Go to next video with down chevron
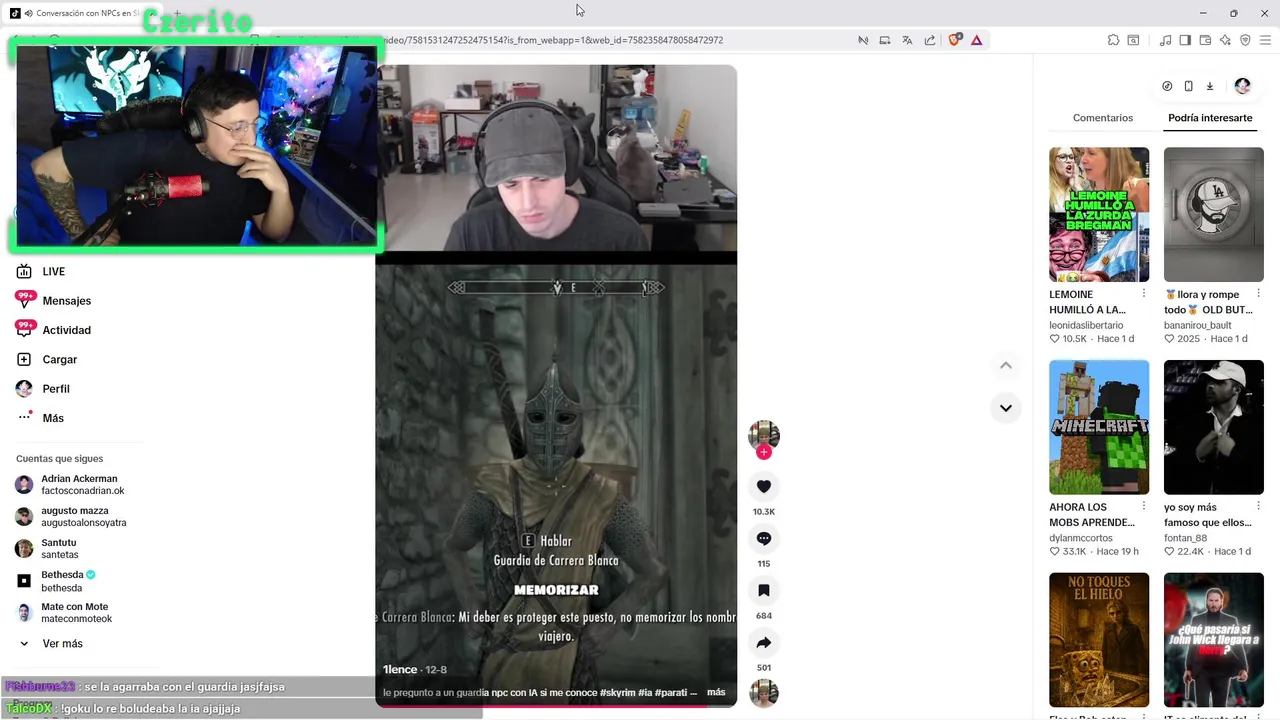 1006,408
